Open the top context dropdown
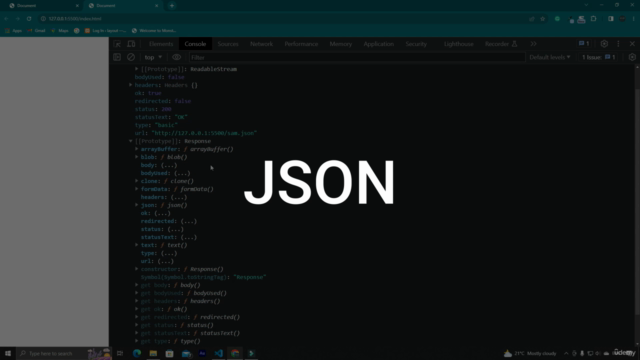The width and height of the screenshot is (640, 360). [153, 57]
